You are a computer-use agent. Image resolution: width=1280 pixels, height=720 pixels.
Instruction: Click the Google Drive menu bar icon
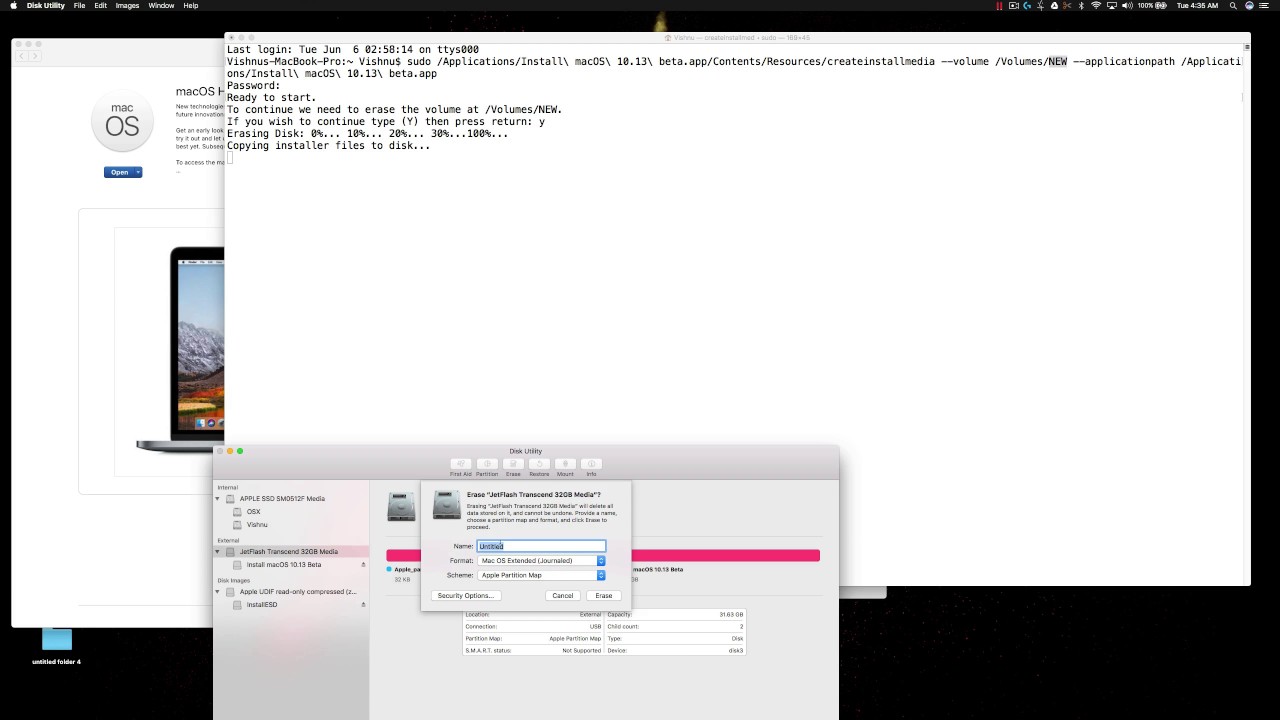coord(1054,6)
